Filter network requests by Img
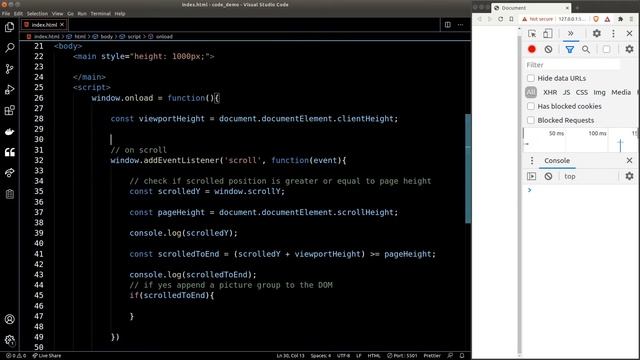The image size is (640, 360). pyautogui.click(x=599, y=92)
